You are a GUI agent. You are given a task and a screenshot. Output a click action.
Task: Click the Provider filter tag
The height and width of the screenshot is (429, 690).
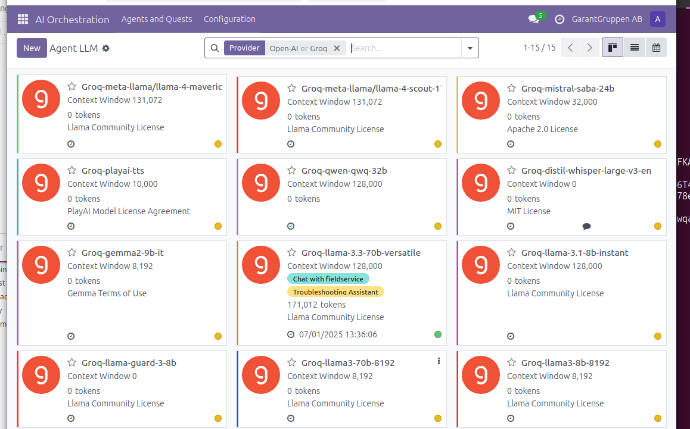tap(244, 48)
